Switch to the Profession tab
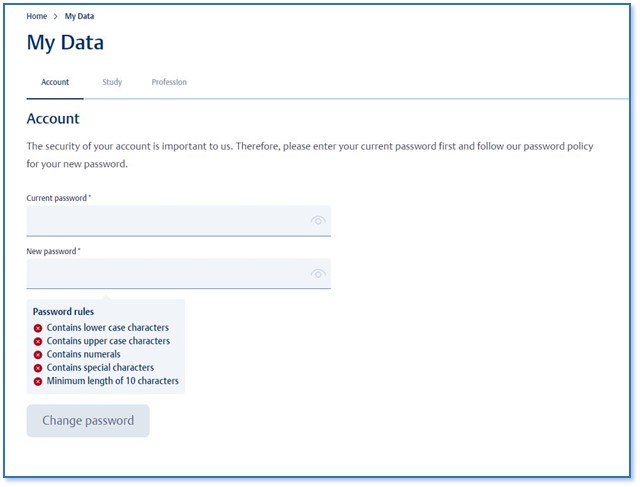Image resolution: width=640 pixels, height=487 pixels. click(169, 82)
